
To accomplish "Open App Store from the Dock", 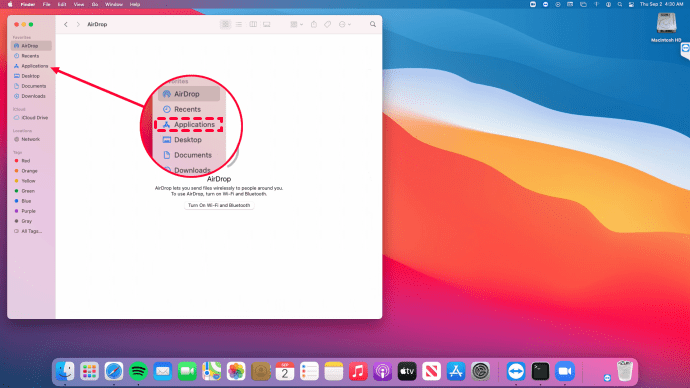I will tap(456, 372).
